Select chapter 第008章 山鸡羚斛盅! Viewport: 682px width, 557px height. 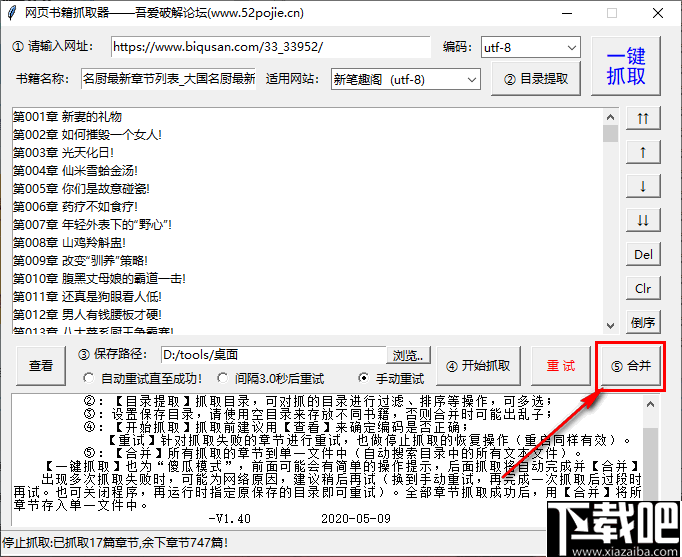(70, 243)
